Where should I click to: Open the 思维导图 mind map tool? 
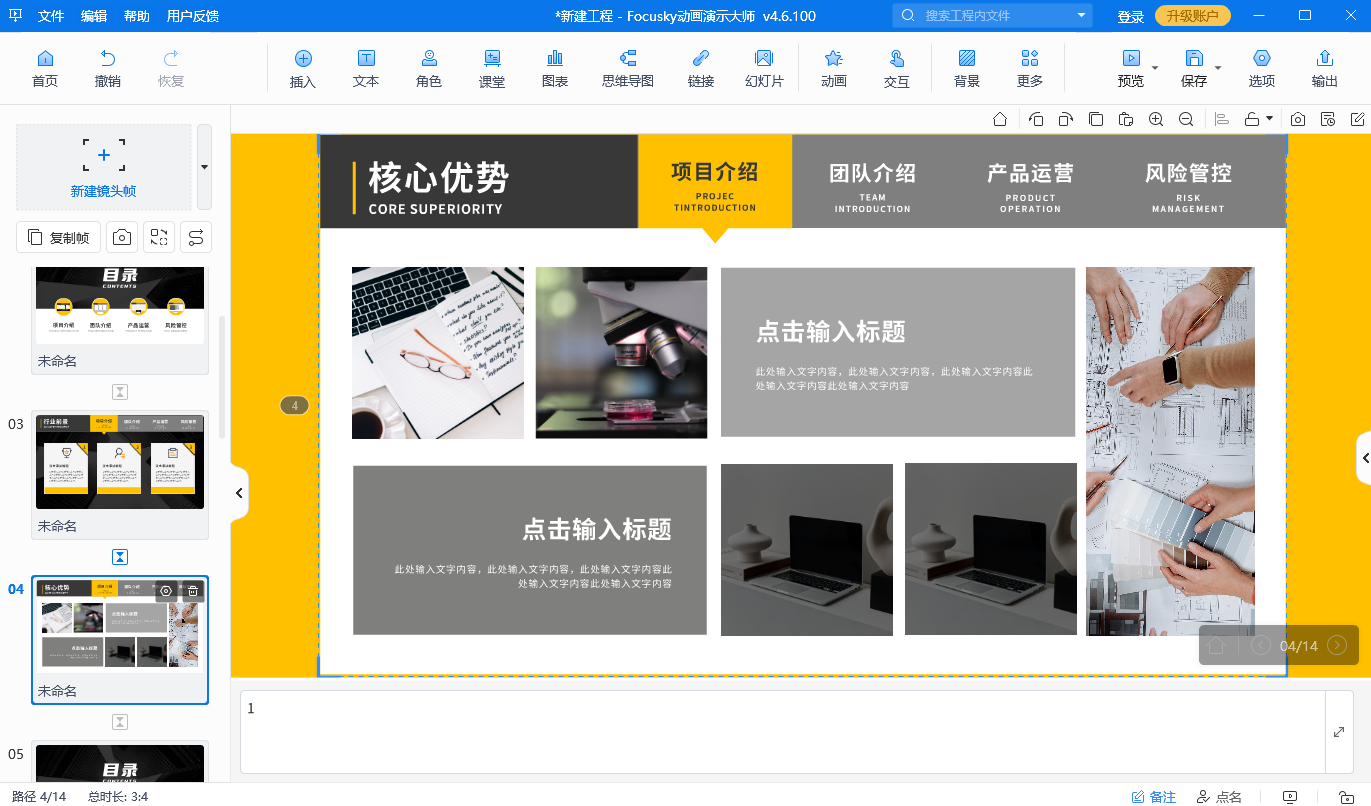pos(628,68)
